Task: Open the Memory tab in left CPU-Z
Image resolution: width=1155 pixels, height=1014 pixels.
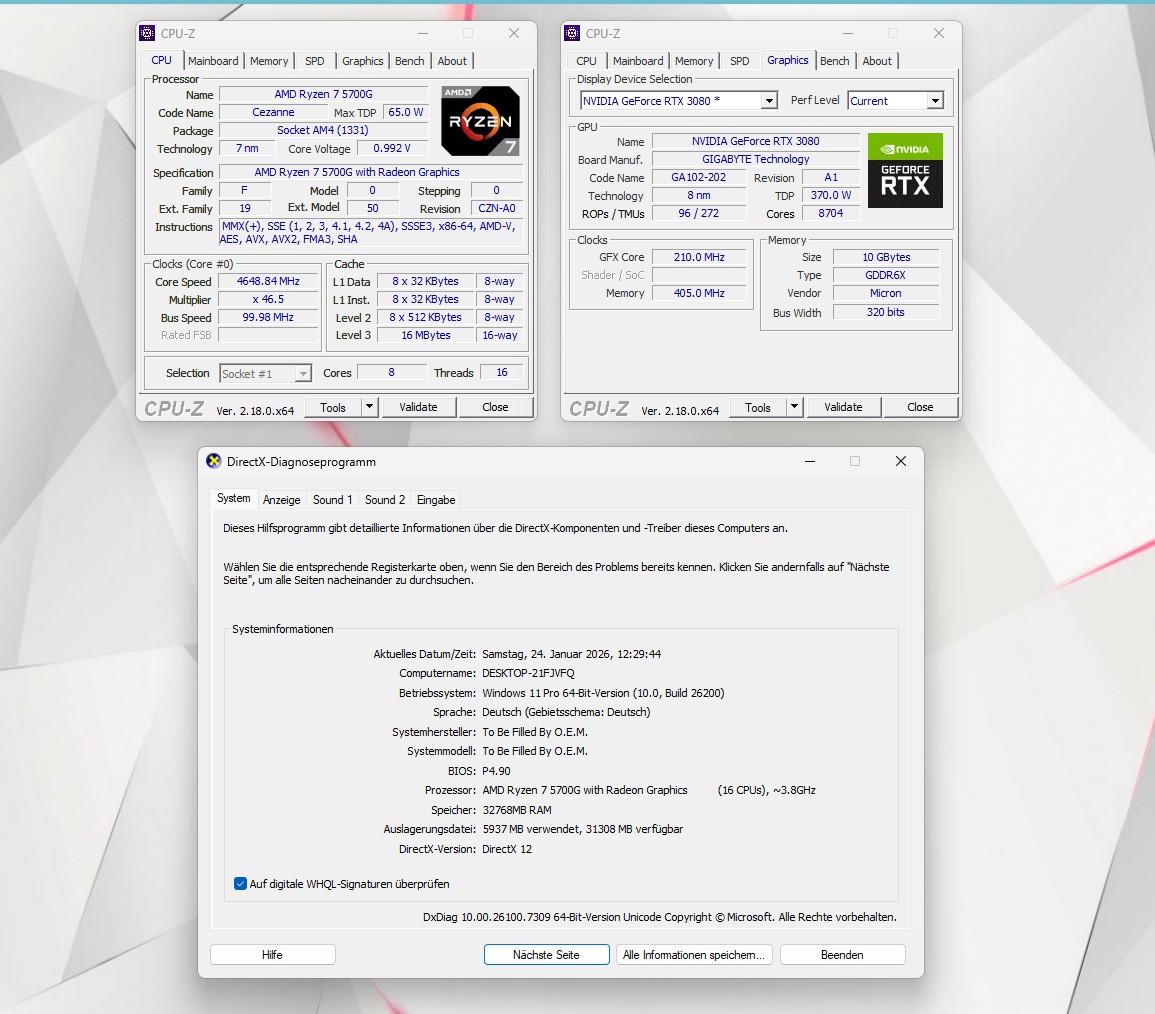Action: pyautogui.click(x=269, y=61)
